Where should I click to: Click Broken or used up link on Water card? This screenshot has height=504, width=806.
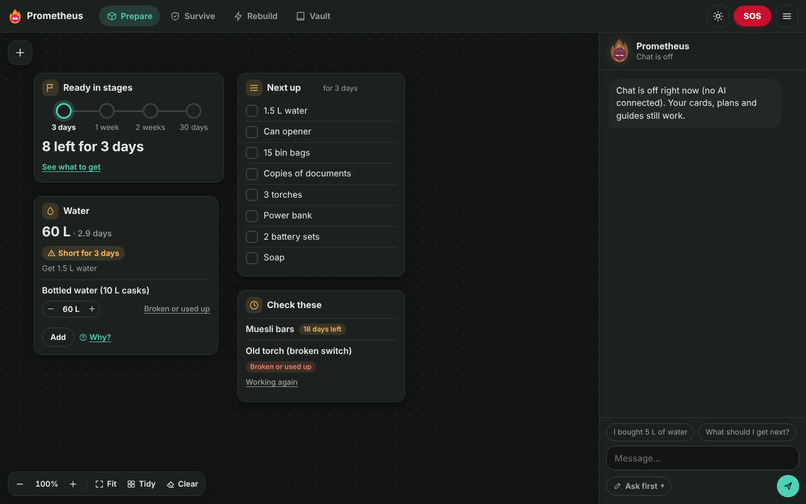coord(177,309)
